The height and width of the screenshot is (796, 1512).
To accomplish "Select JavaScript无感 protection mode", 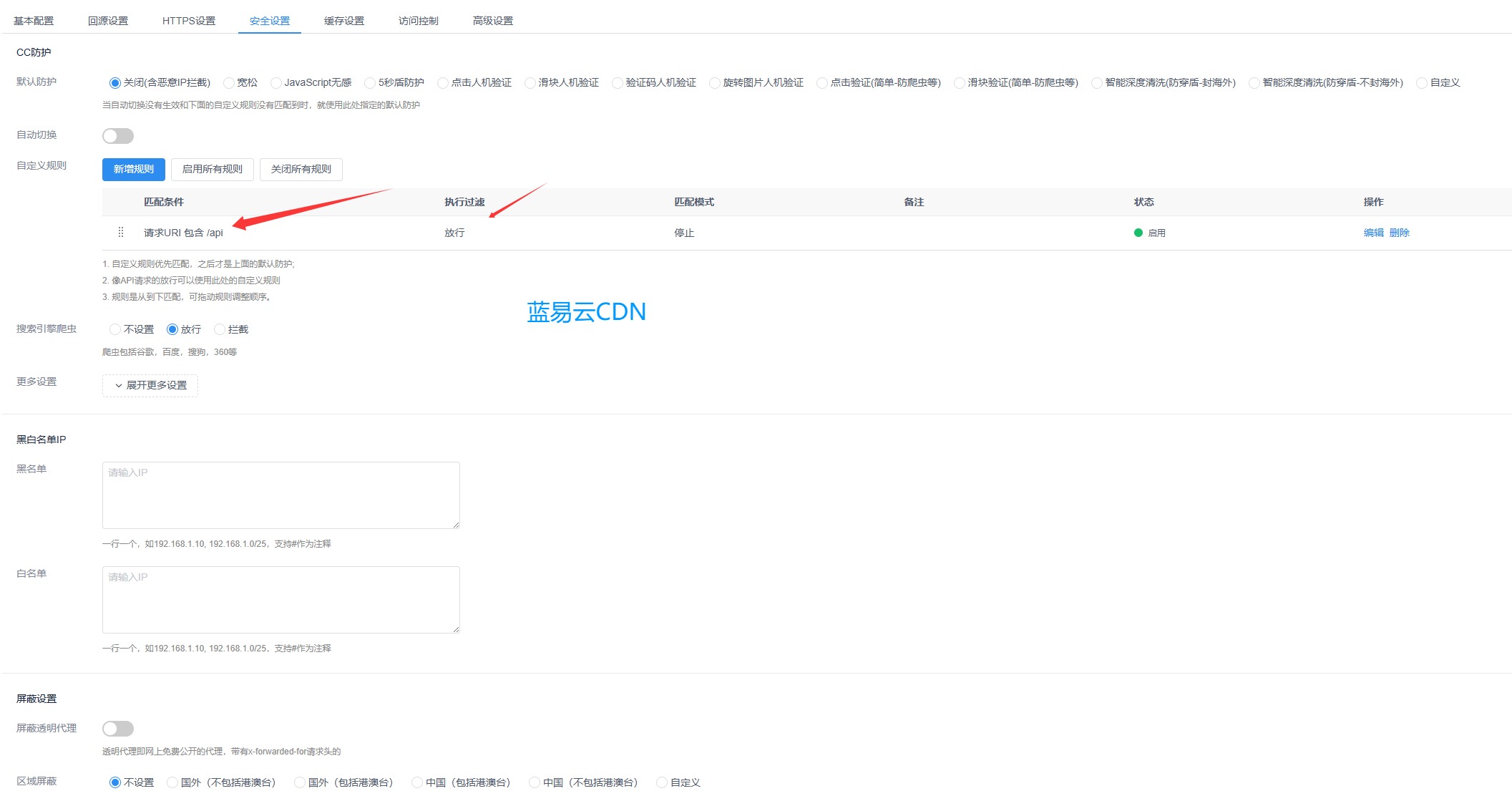I will 276,83.
